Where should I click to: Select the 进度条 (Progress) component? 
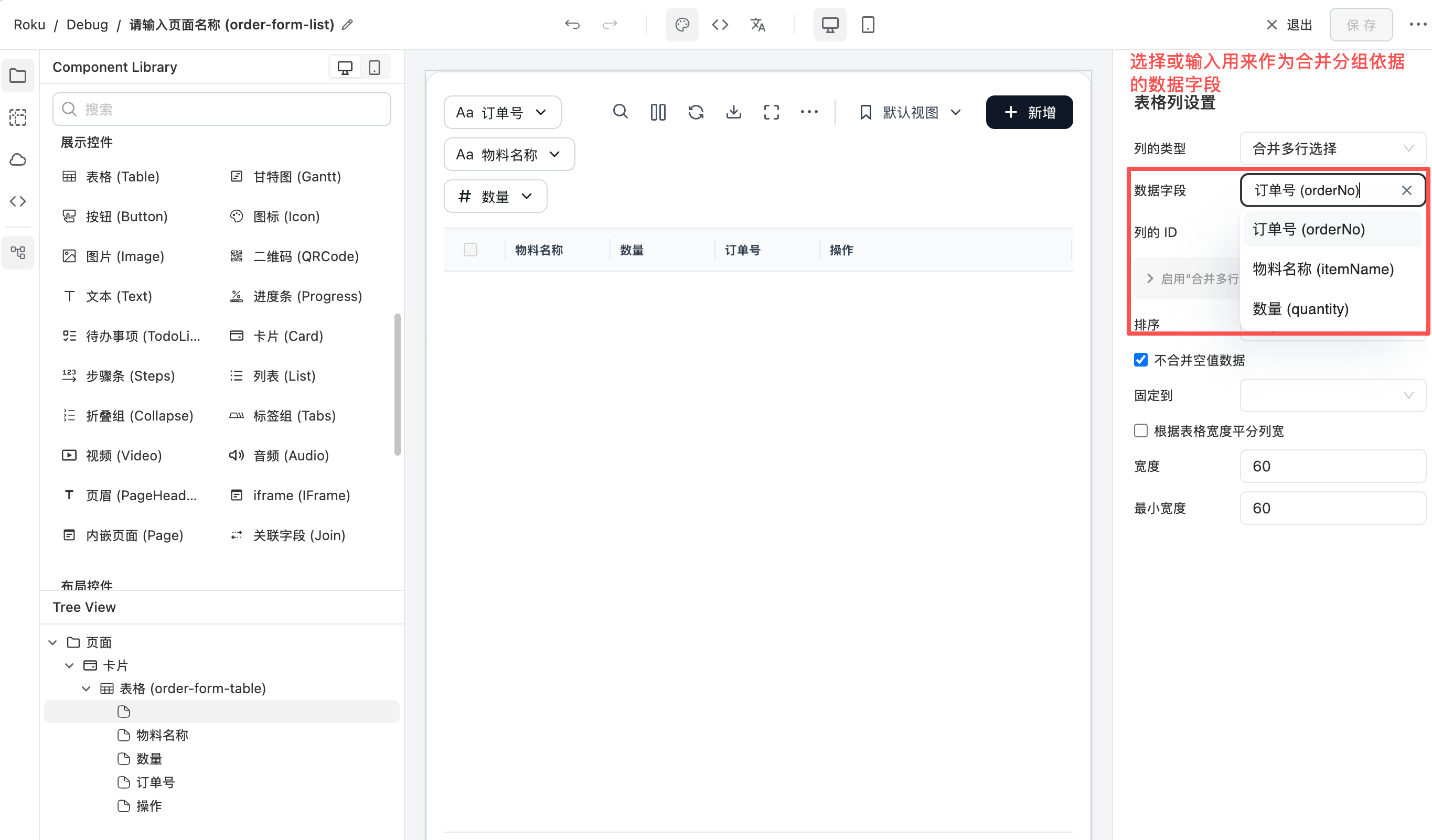295,296
